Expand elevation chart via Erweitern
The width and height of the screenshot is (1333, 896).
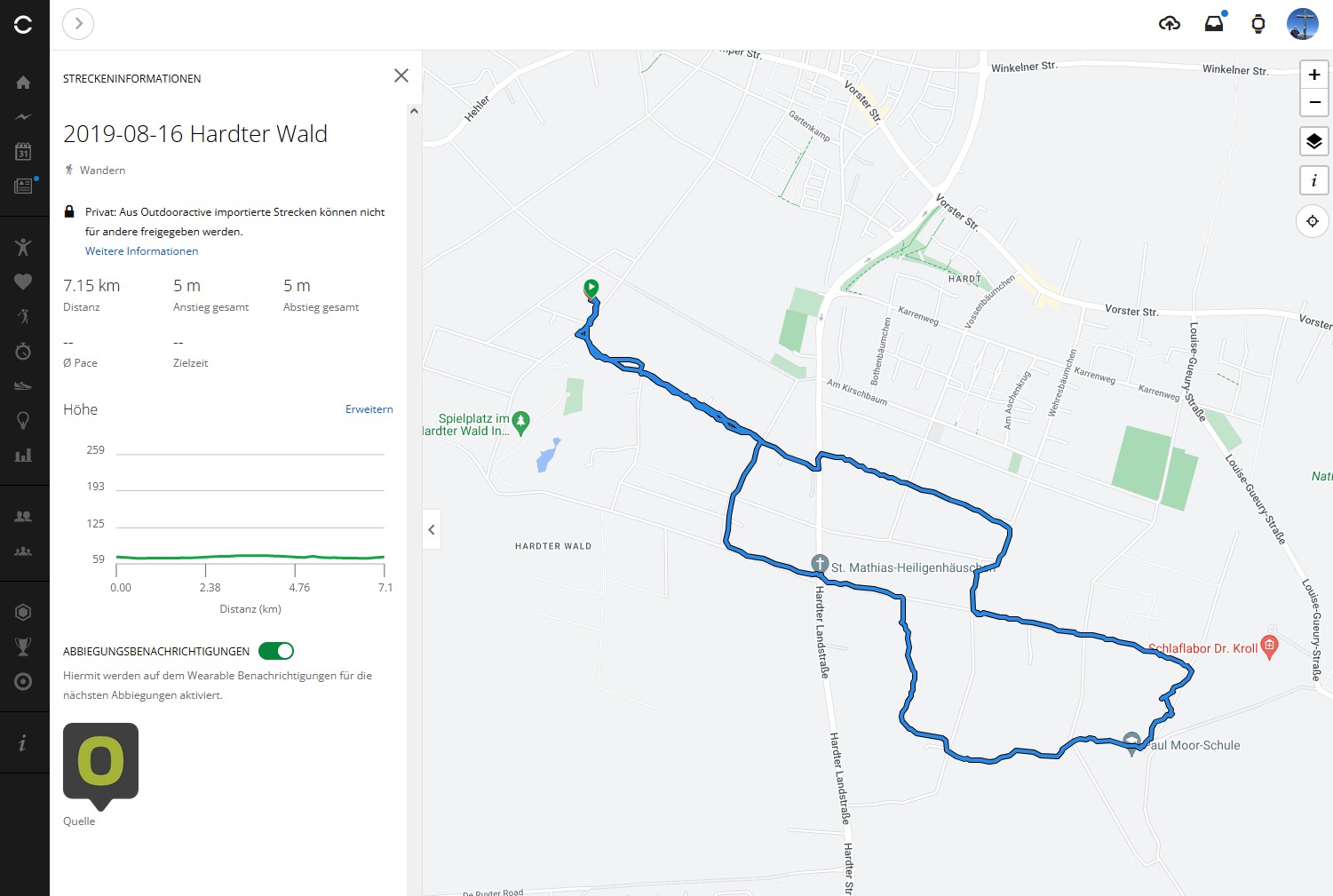369,409
